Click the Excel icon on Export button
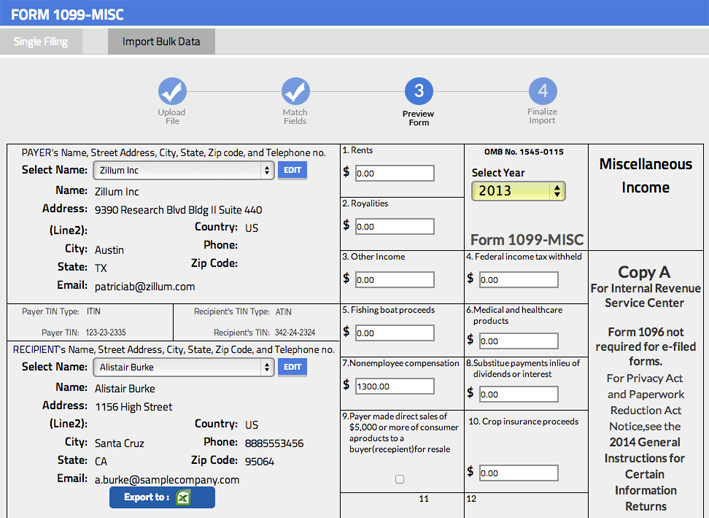The width and height of the screenshot is (709, 518). click(183, 498)
